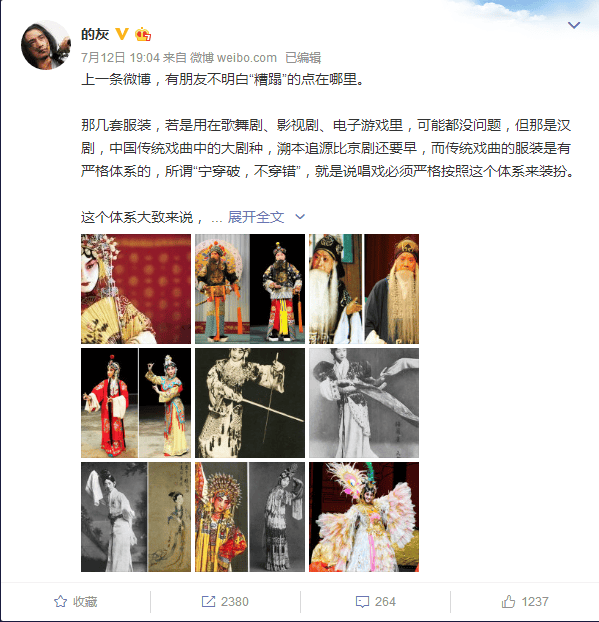Open comments via speech bubble icon 264
Image resolution: width=599 pixels, height=622 pixels.
[x=362, y=602]
